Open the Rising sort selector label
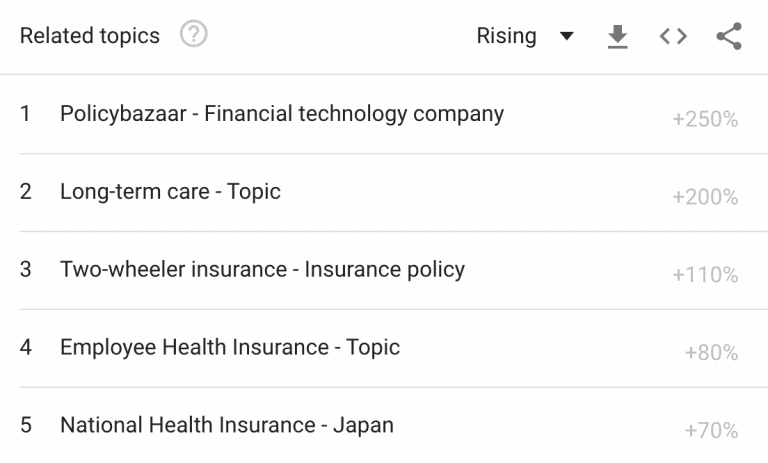 [506, 36]
